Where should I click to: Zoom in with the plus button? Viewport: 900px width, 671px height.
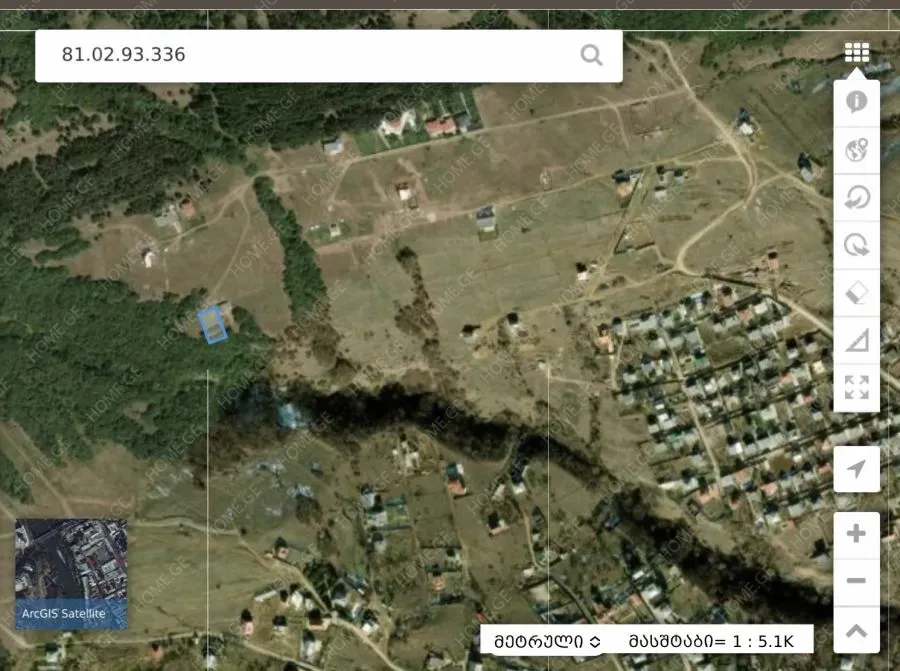(x=856, y=534)
